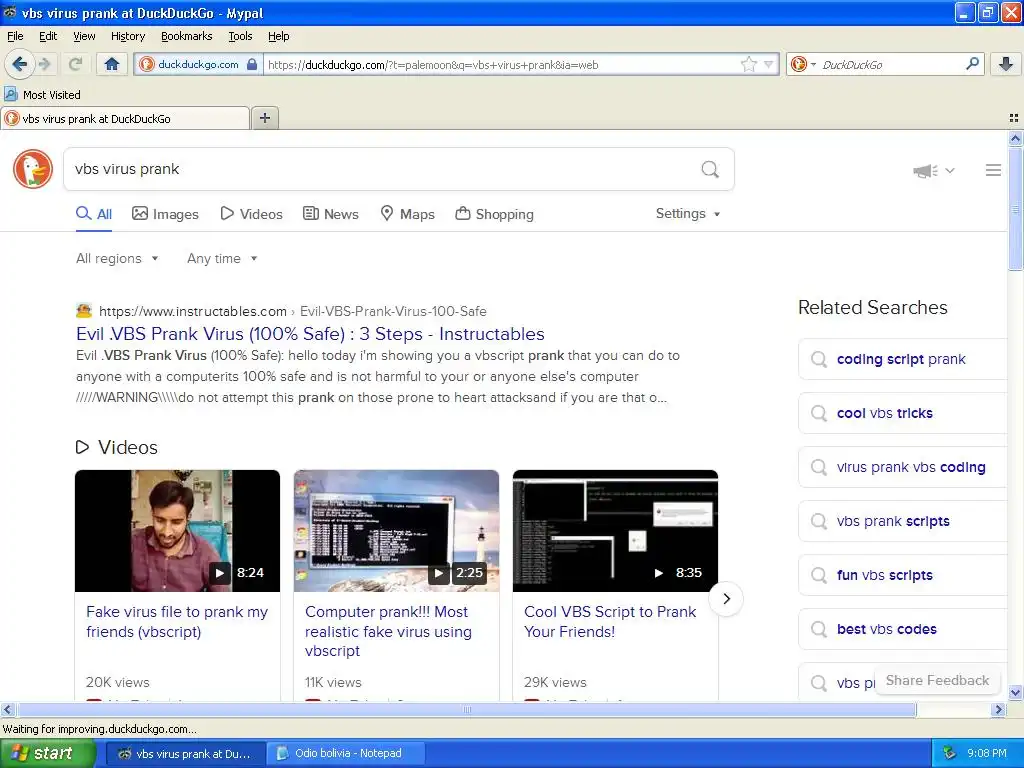Open a new tab with the plus button
Image resolution: width=1024 pixels, height=768 pixels.
(265, 118)
